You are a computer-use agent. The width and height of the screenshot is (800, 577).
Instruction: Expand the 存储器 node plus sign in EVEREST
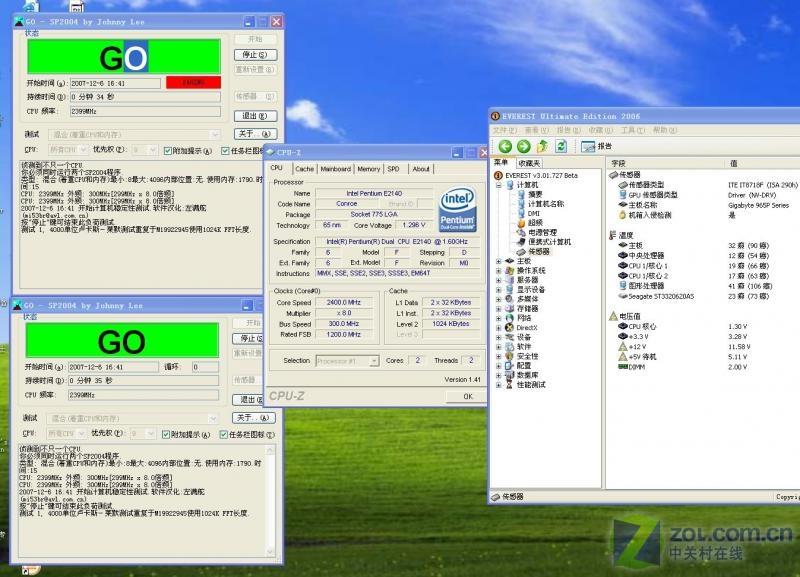pos(499,309)
